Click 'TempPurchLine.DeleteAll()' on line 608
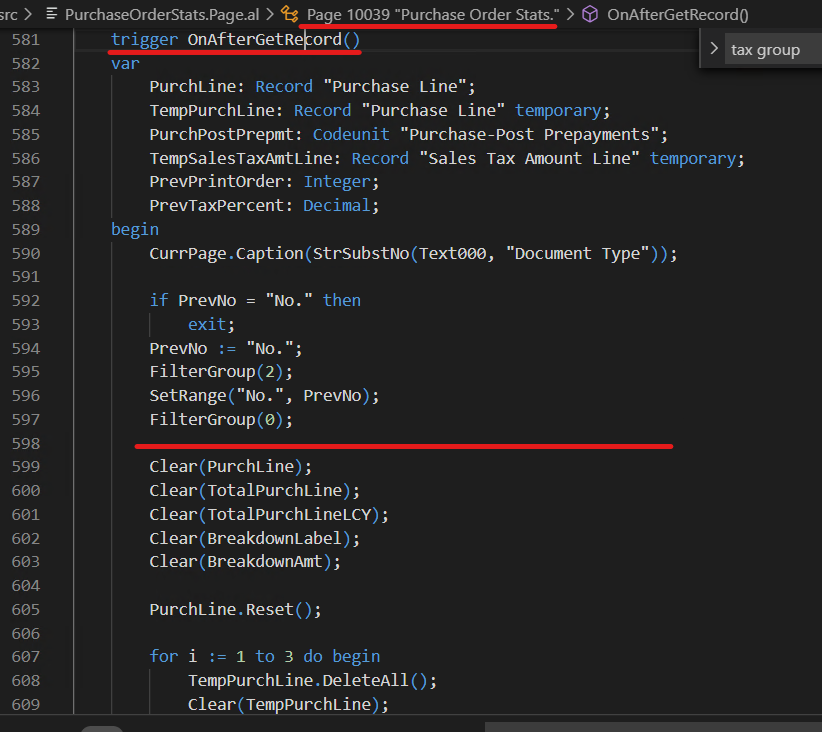Viewport: 822px width, 732px height. point(308,681)
